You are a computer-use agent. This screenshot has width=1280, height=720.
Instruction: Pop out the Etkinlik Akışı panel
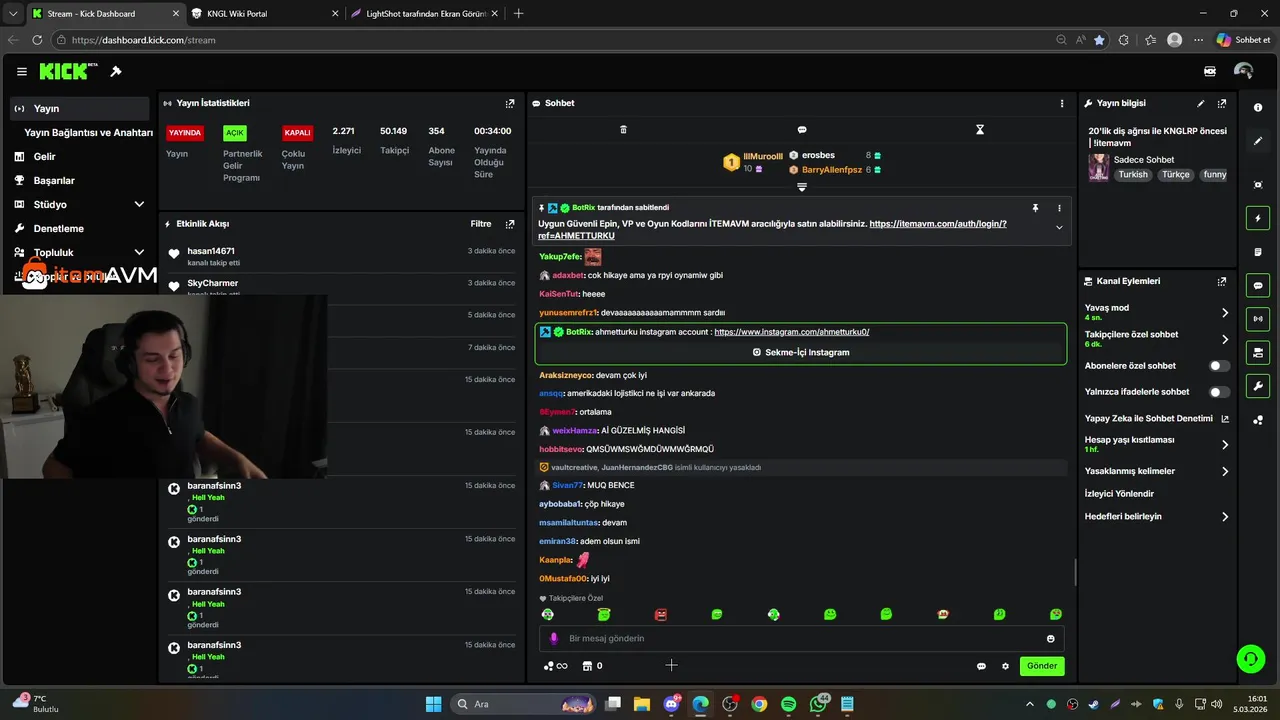(510, 224)
